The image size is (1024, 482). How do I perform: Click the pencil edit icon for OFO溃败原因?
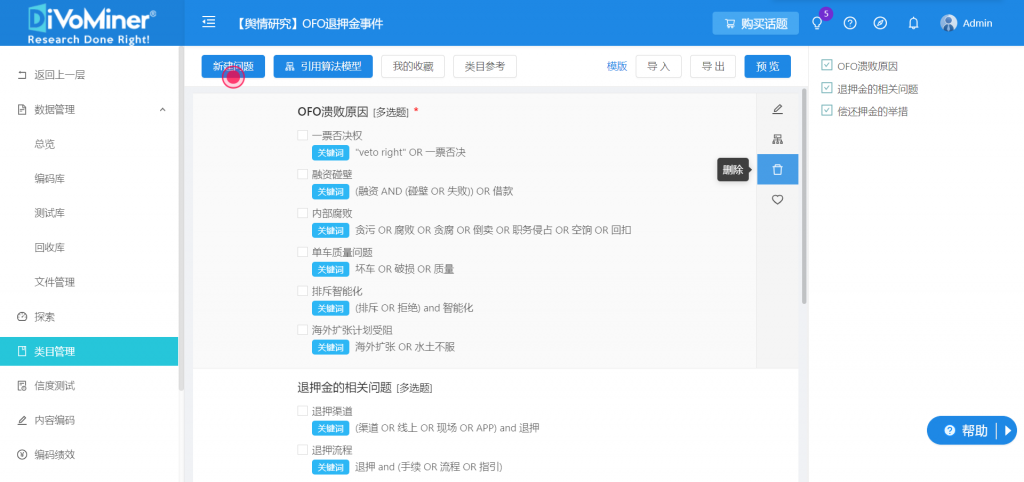point(777,109)
